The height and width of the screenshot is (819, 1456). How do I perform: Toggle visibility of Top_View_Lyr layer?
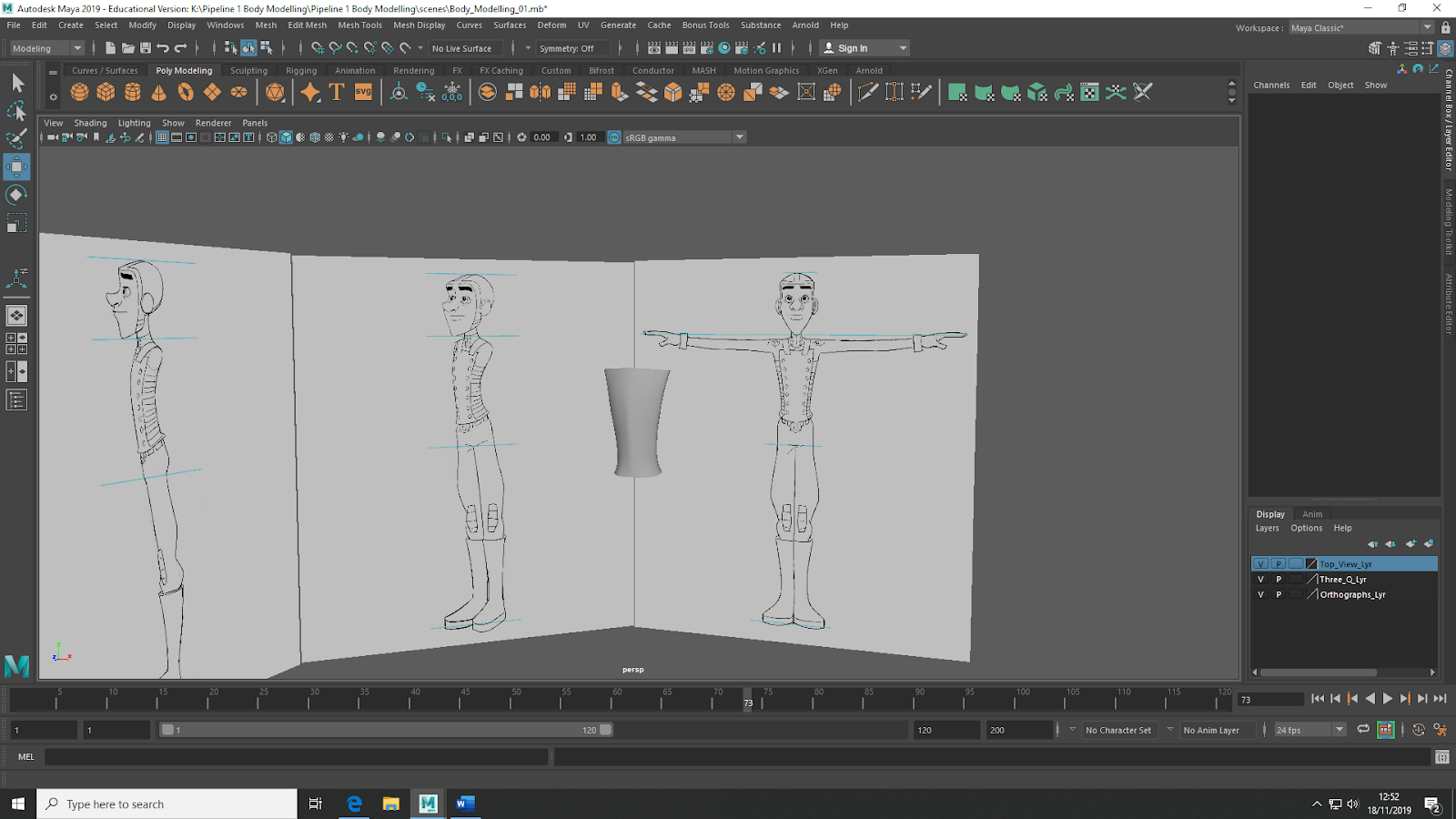(x=1260, y=564)
